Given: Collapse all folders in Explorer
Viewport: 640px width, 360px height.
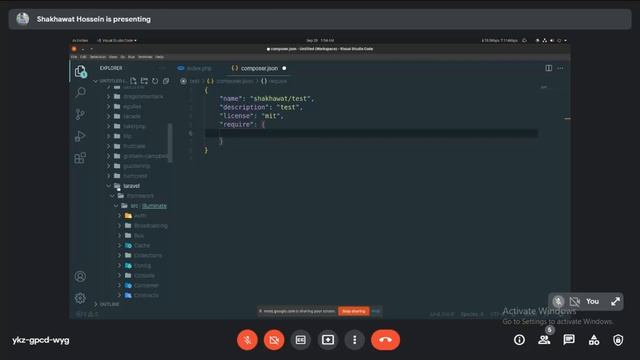Looking at the screenshot, I should point(166,81).
